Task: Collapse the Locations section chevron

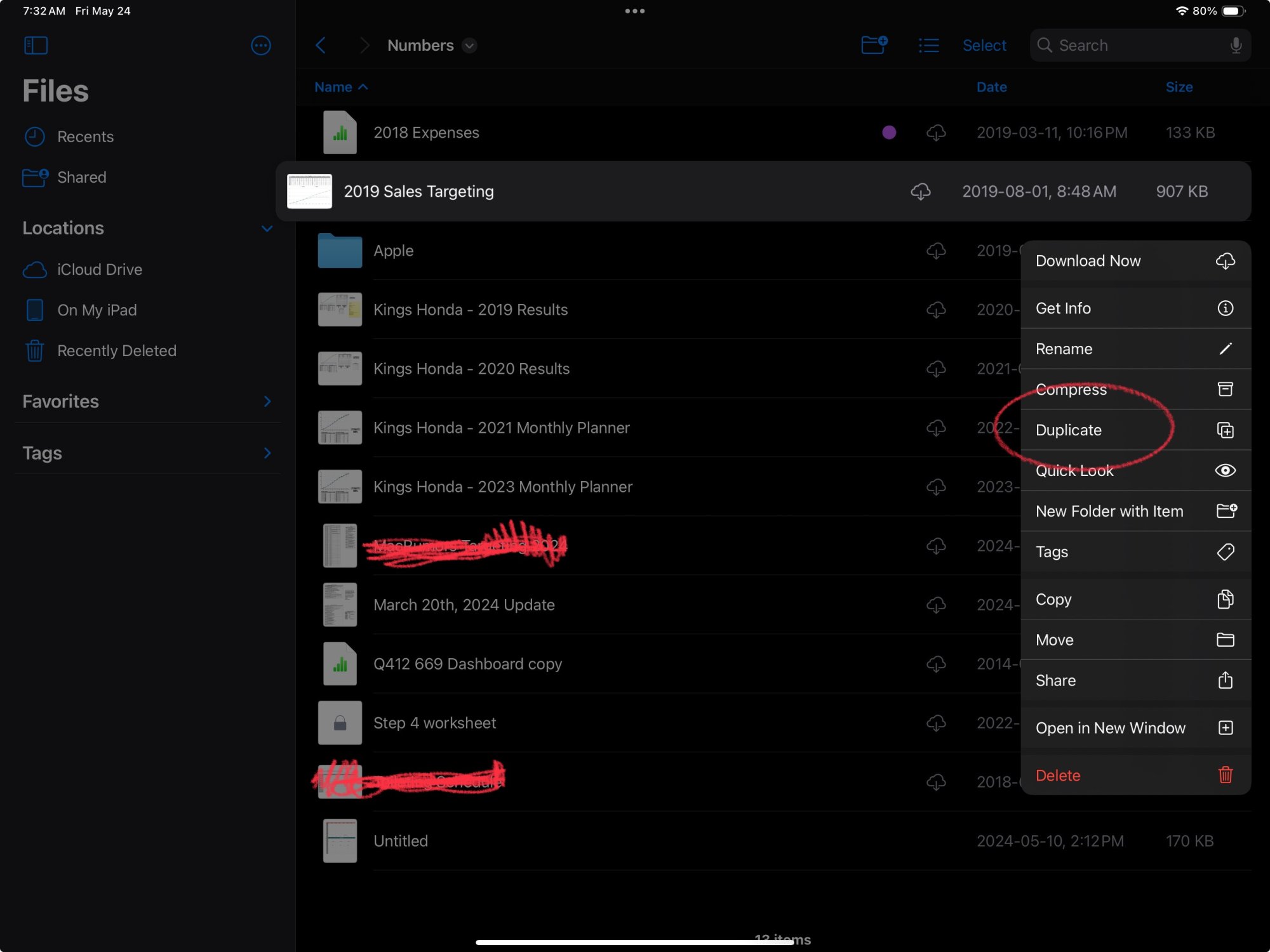Action: point(267,228)
